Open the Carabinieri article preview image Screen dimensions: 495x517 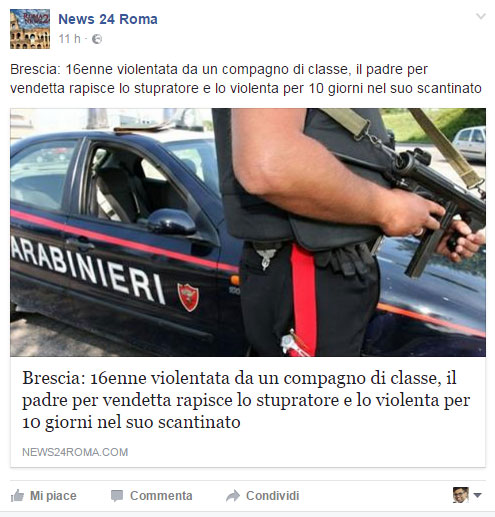pyautogui.click(x=248, y=232)
